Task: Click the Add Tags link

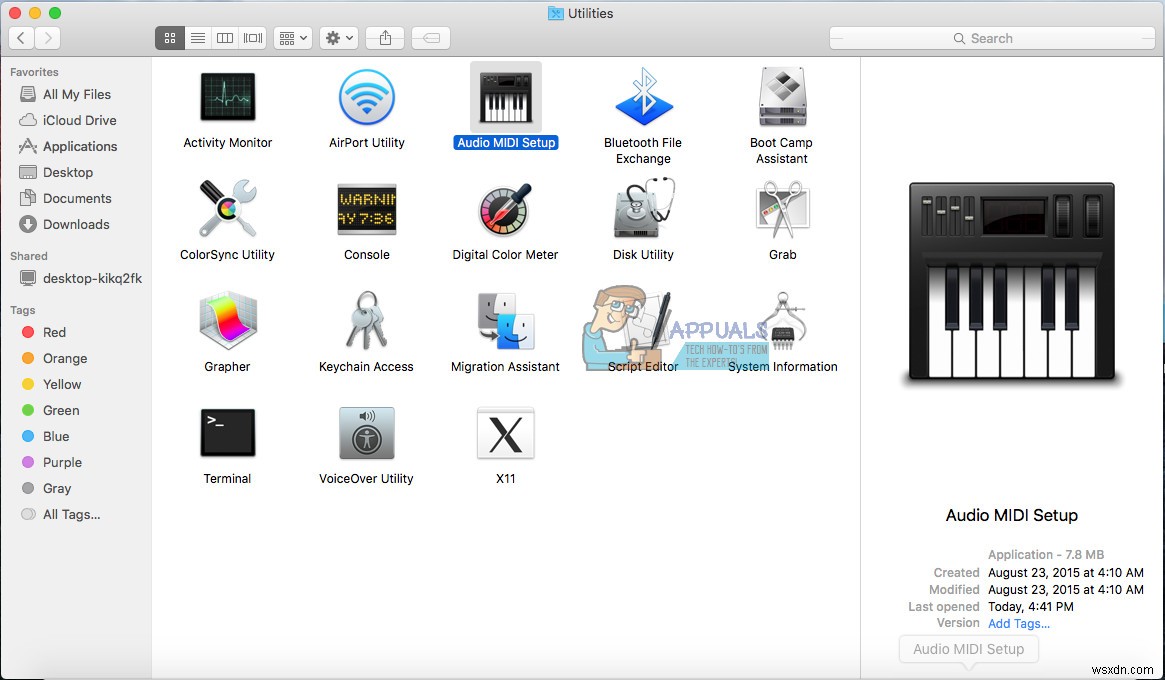Action: pyautogui.click(x=1018, y=623)
